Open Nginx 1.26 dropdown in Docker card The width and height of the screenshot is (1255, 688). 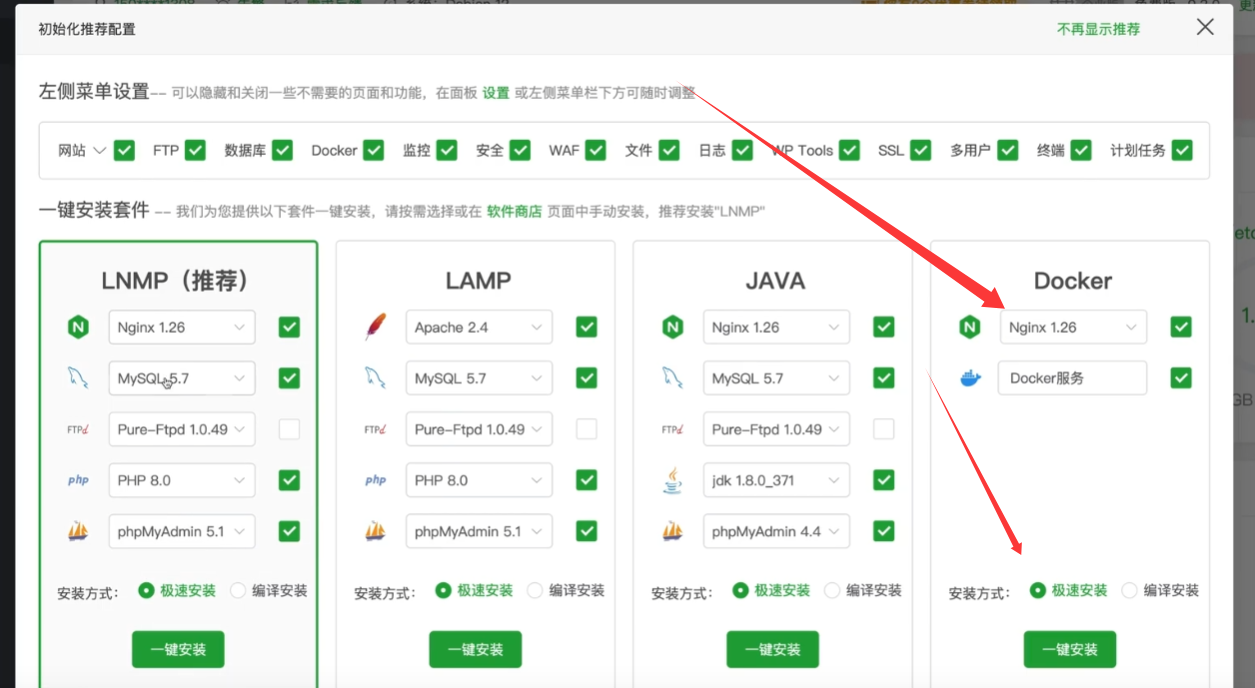coord(1073,327)
